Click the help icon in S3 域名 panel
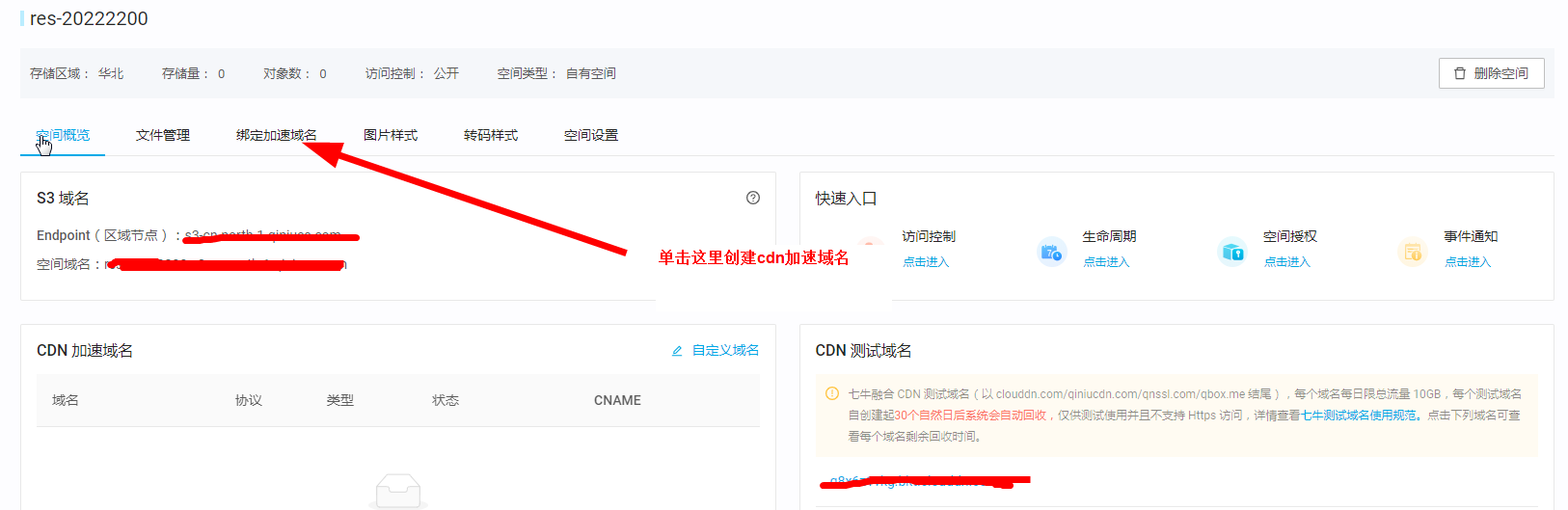1568x510 pixels. pyautogui.click(x=753, y=198)
